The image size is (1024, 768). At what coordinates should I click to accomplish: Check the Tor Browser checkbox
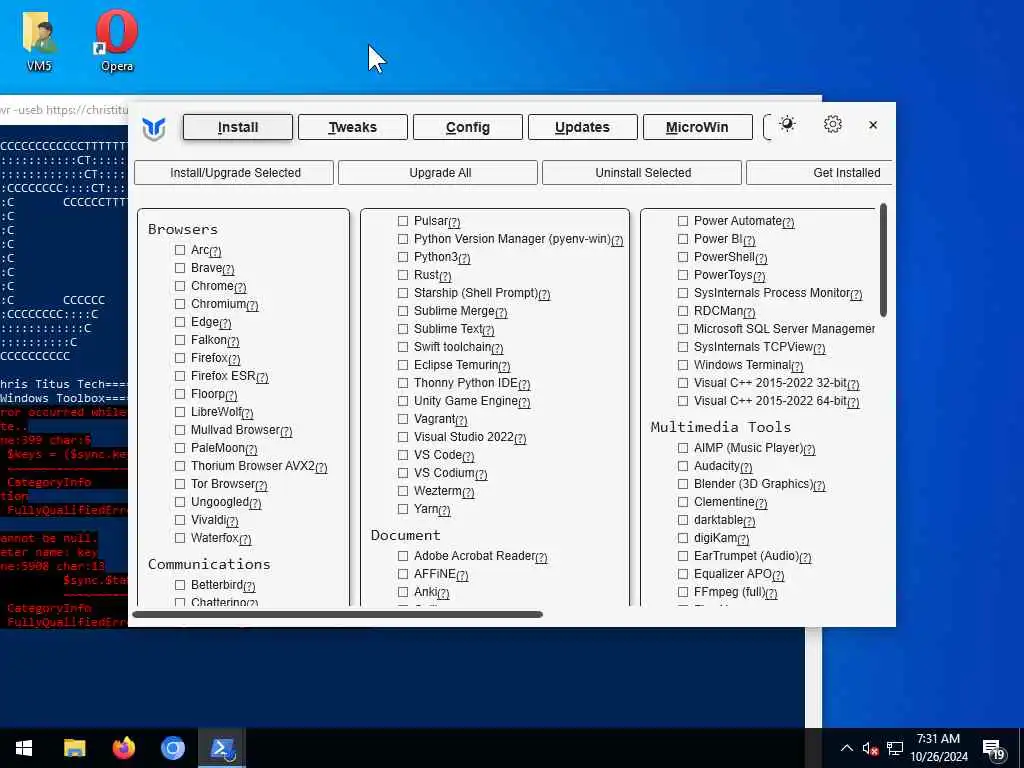coord(180,484)
